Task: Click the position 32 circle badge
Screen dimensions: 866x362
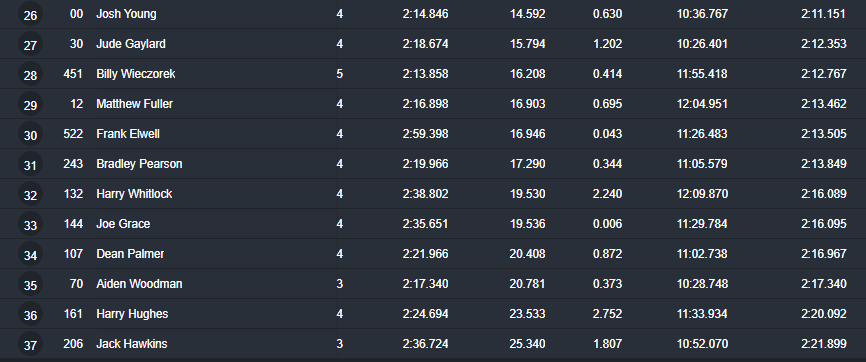Action: click(x=30, y=195)
